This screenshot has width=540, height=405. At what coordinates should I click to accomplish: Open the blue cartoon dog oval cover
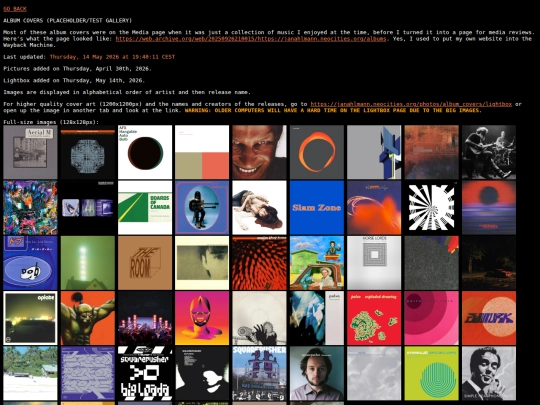[x=30, y=263]
